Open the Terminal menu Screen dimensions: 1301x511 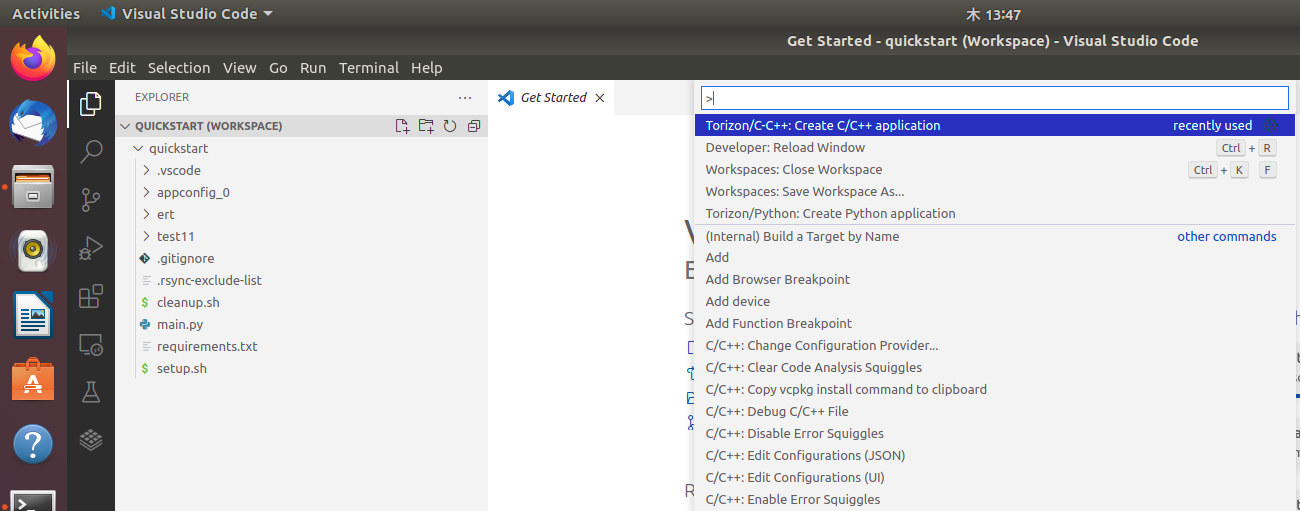(369, 68)
